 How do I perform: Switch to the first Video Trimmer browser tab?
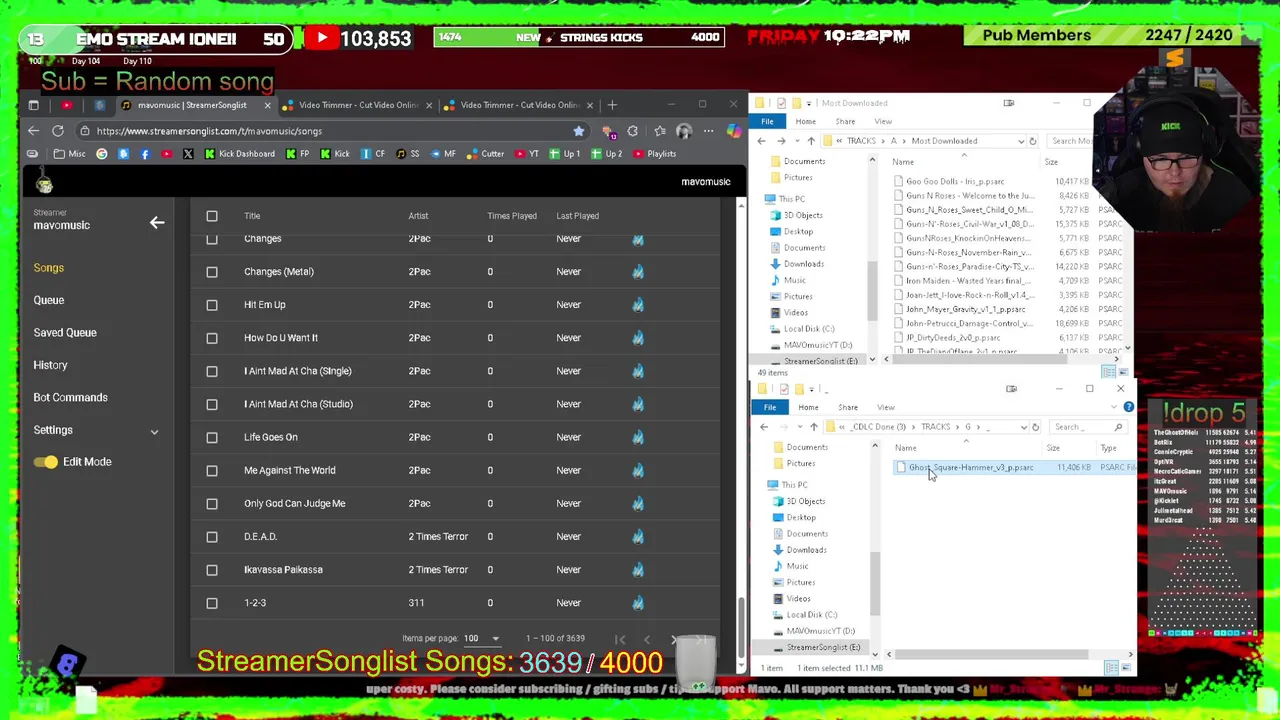click(x=358, y=105)
